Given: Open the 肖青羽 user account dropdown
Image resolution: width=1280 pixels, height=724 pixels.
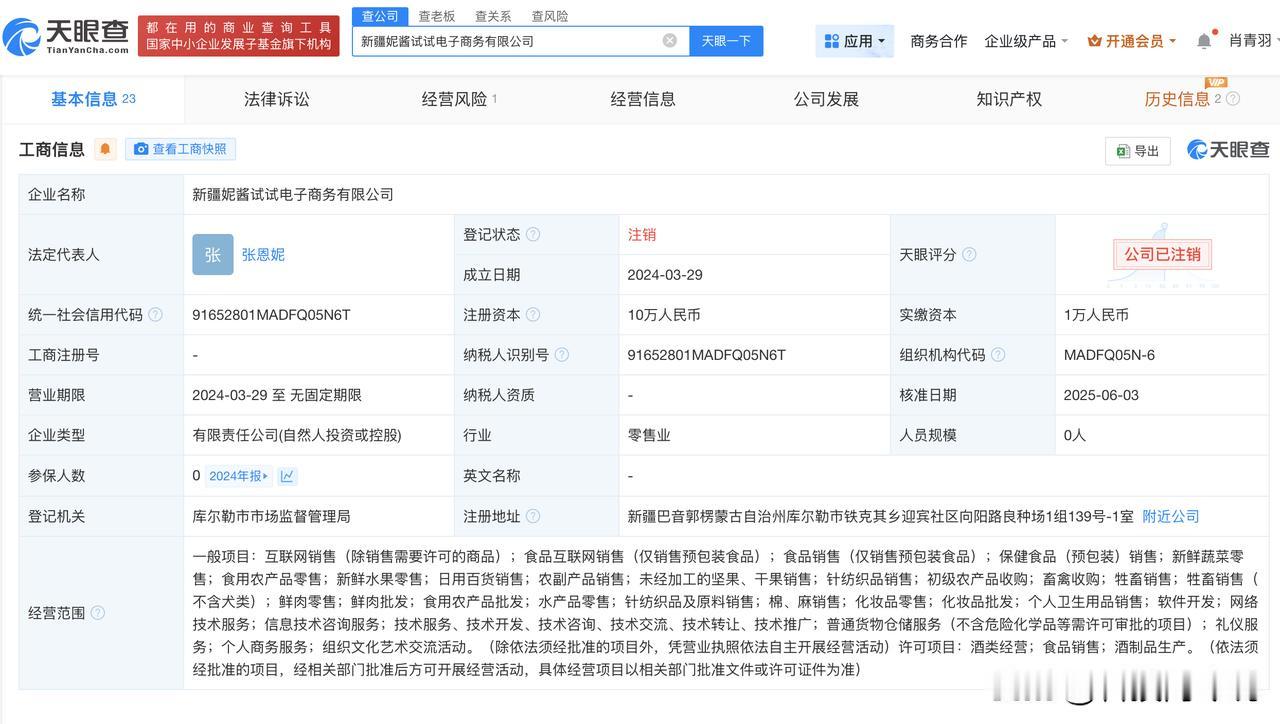Looking at the screenshot, I should (x=1255, y=41).
